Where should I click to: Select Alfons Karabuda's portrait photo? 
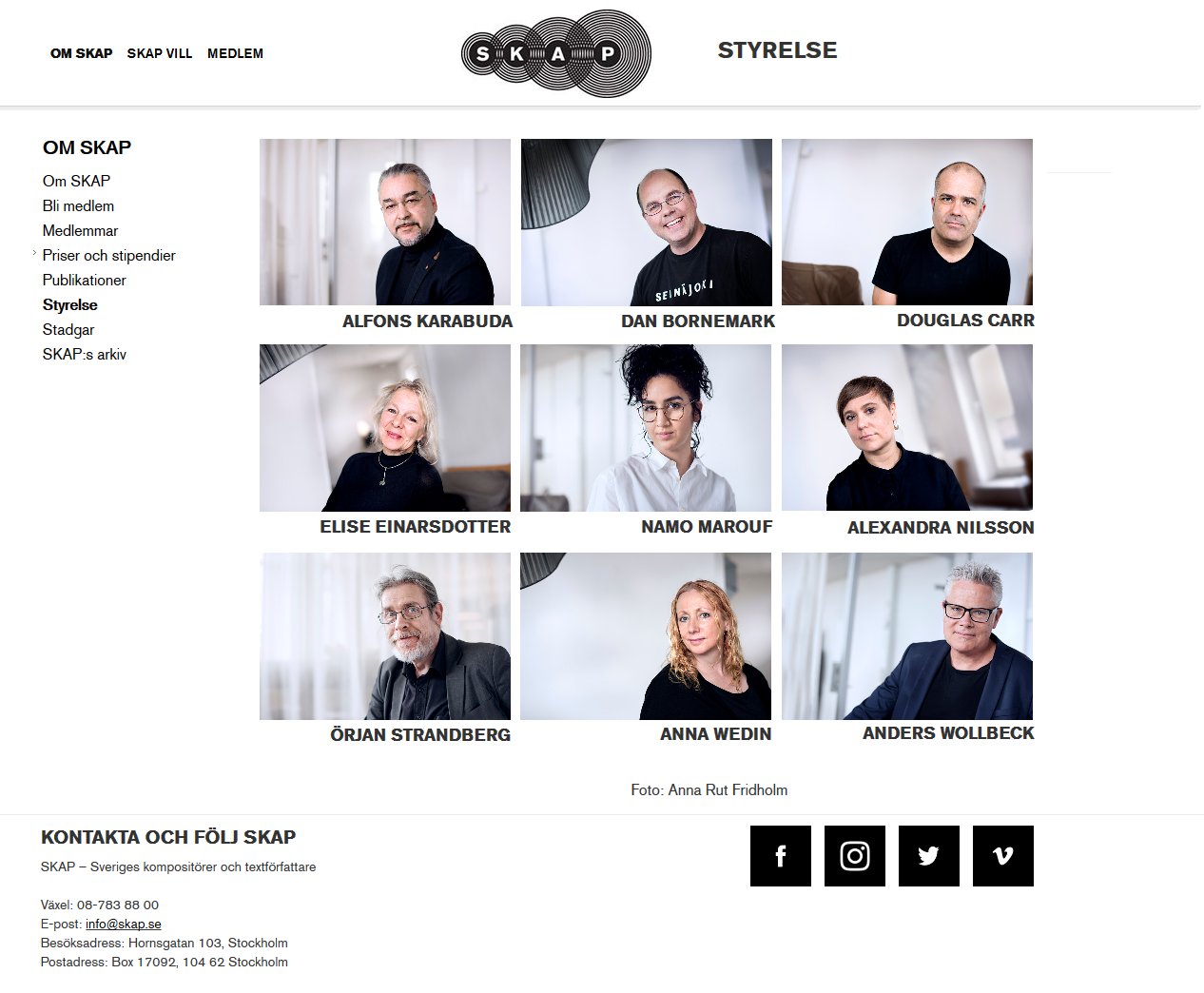[385, 222]
